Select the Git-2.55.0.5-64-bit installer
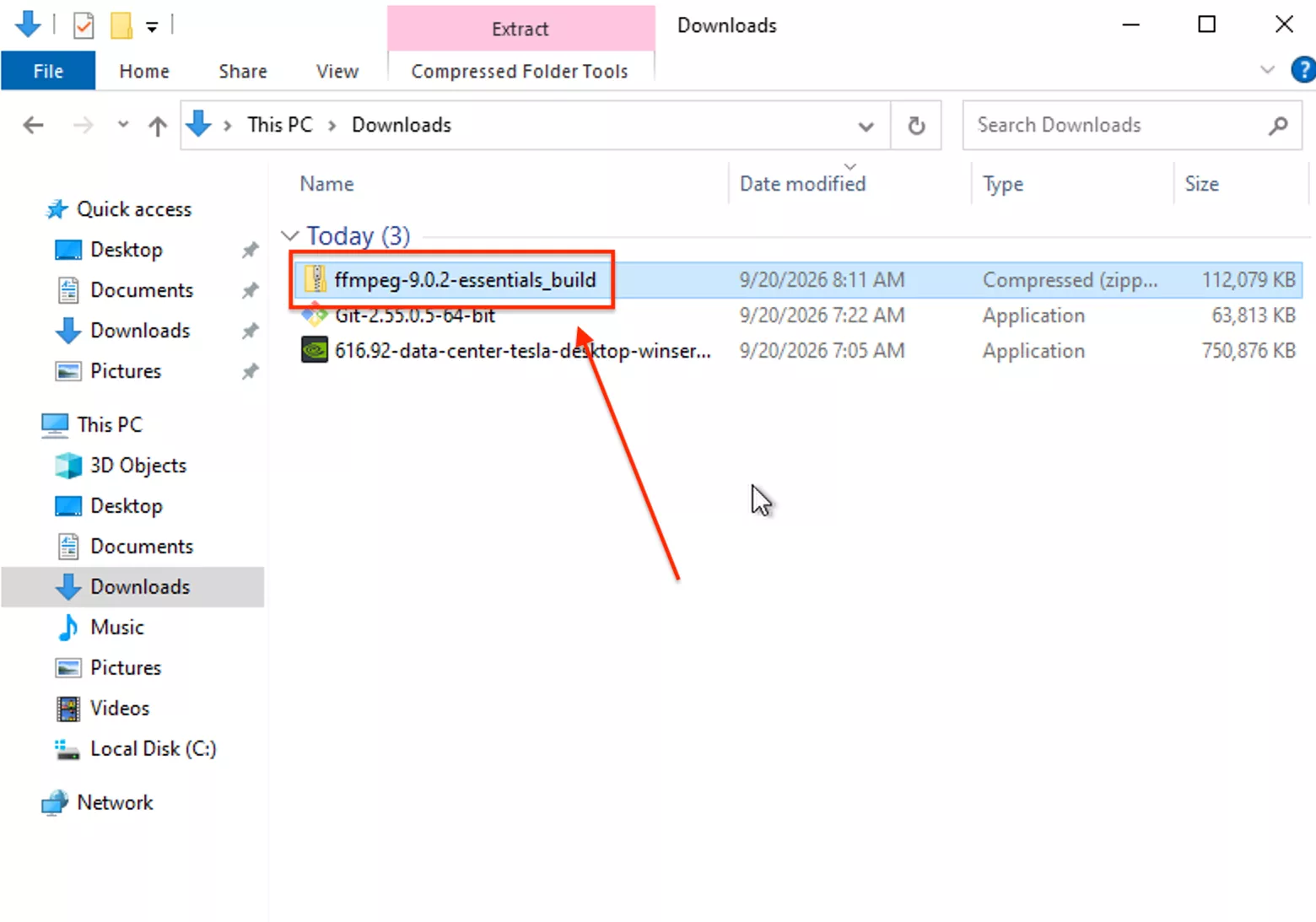The image size is (1316, 922). 415,315
